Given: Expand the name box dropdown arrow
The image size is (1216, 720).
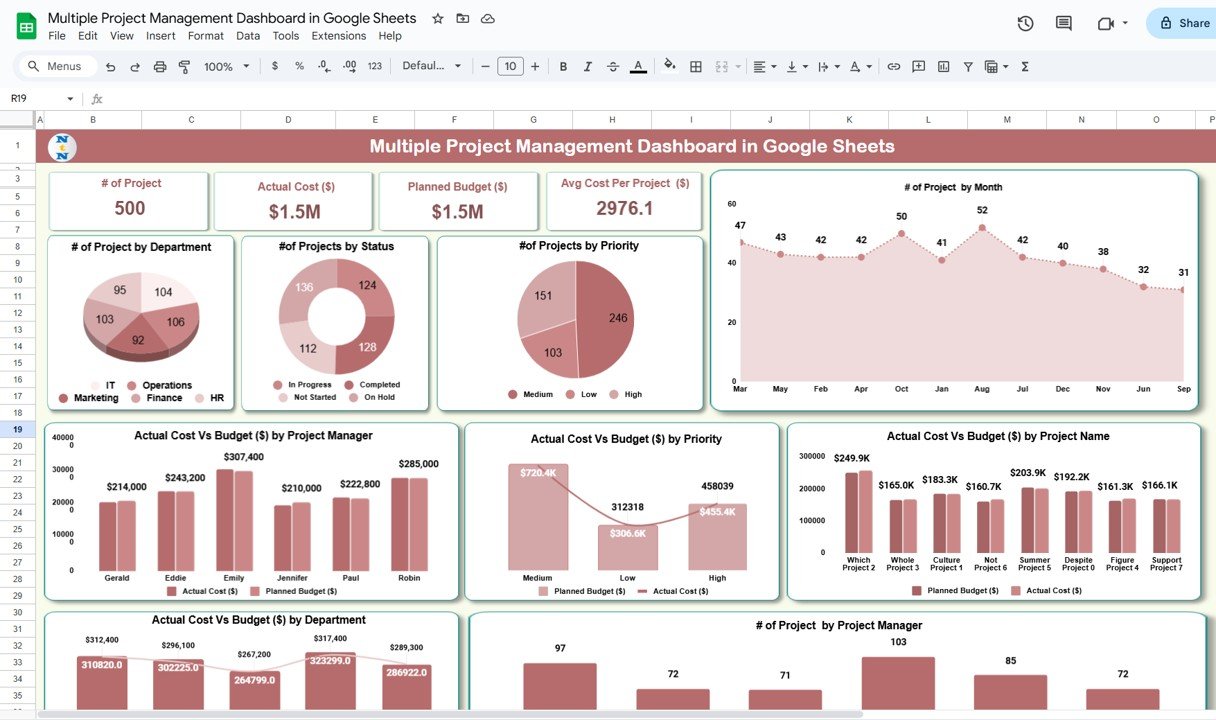Looking at the screenshot, I should 70,99.
